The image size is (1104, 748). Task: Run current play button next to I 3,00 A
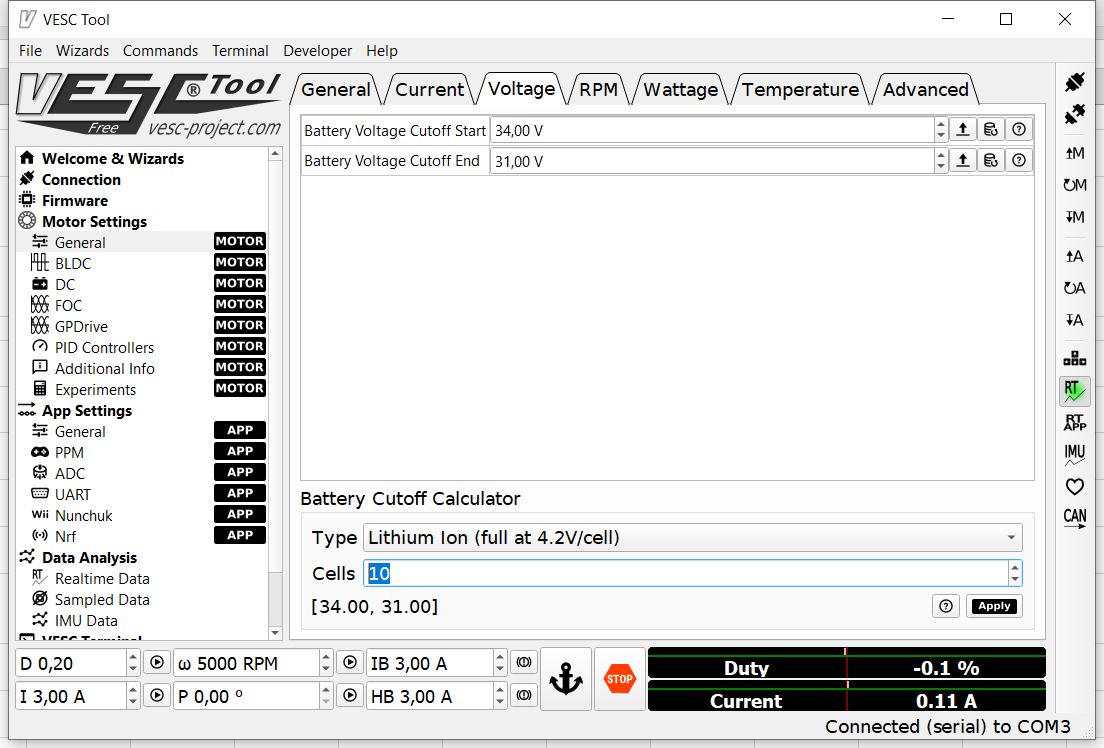click(157, 696)
